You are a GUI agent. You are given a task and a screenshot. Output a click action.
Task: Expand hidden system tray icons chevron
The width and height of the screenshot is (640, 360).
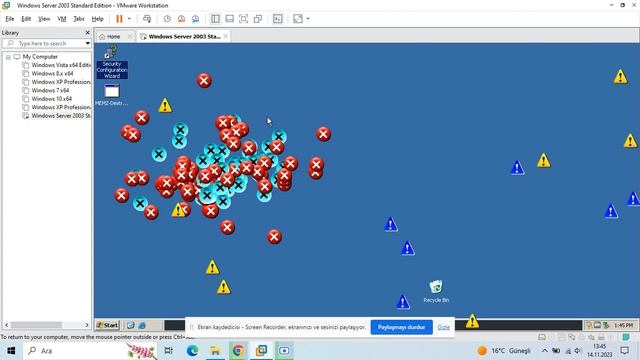tap(544, 351)
